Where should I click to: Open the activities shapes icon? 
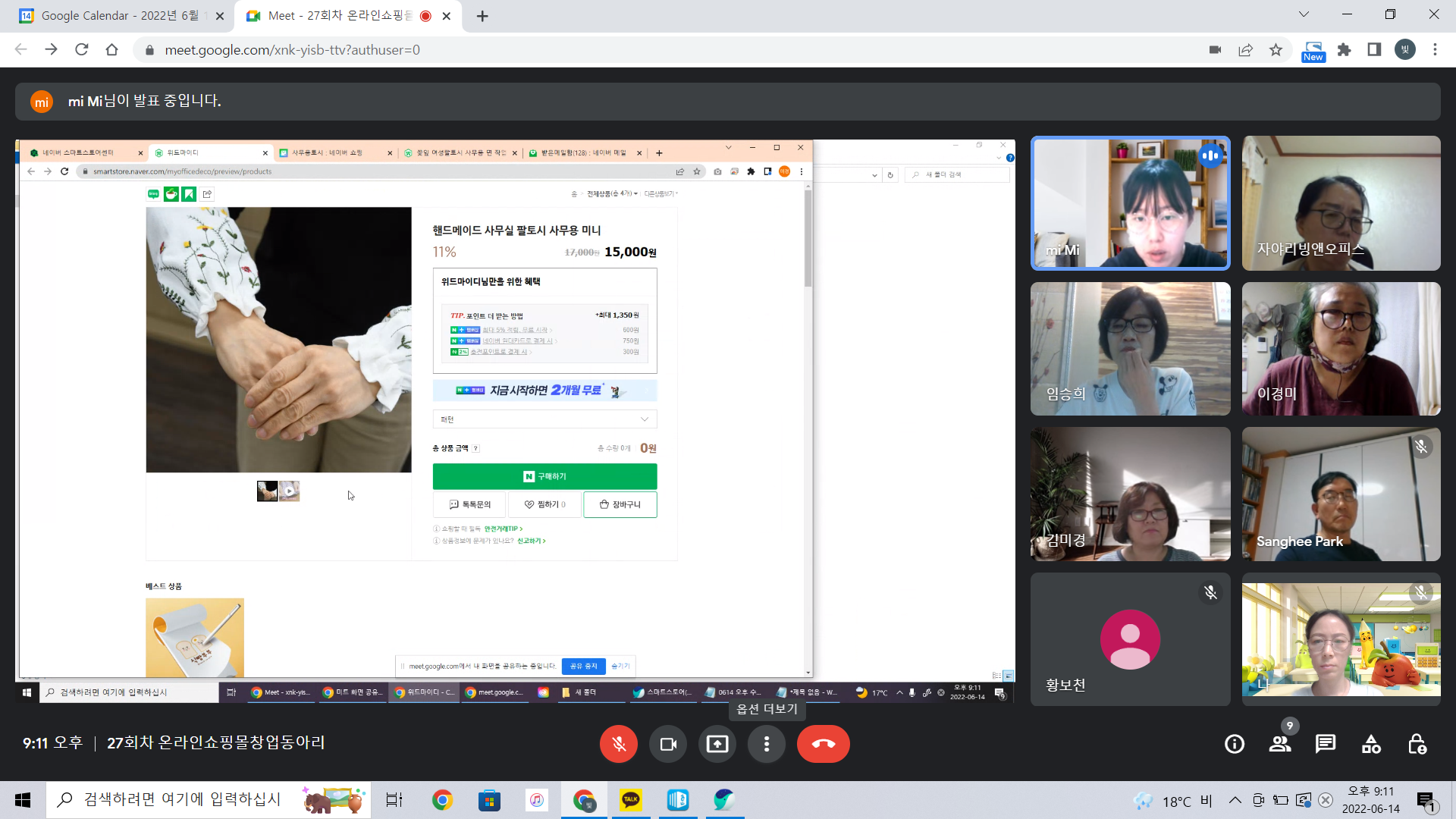tap(1371, 744)
